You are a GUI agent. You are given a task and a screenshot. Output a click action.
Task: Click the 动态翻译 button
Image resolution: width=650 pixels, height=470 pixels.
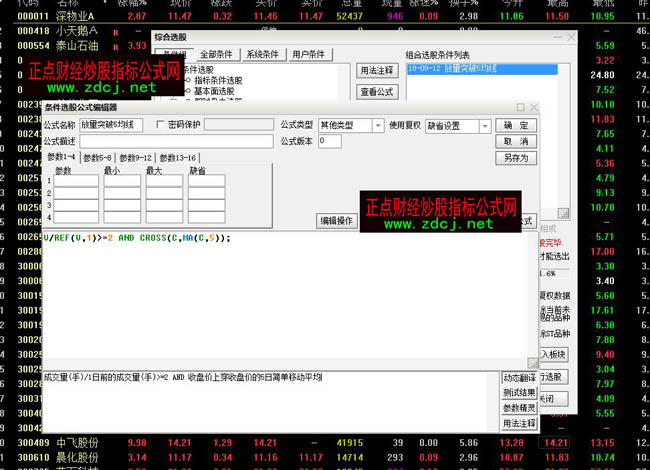coord(517,377)
